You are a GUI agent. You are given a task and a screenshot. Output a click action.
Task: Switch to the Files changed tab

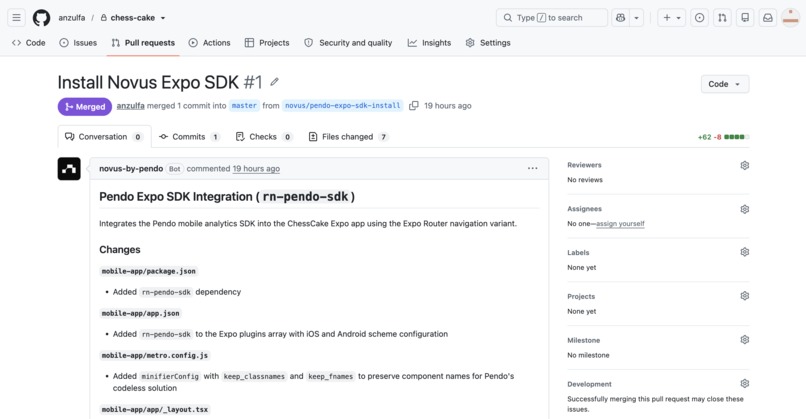point(348,137)
